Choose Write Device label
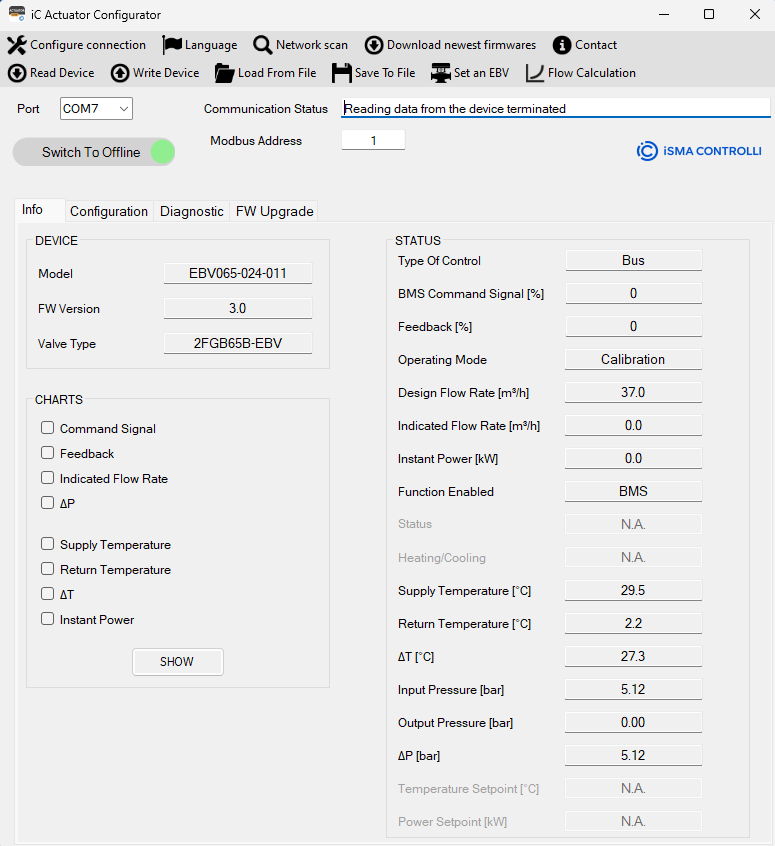775x846 pixels. click(166, 73)
